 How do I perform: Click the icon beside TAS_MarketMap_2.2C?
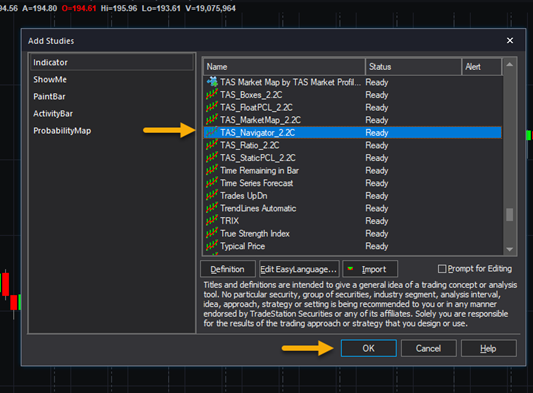pyautogui.click(x=212, y=120)
